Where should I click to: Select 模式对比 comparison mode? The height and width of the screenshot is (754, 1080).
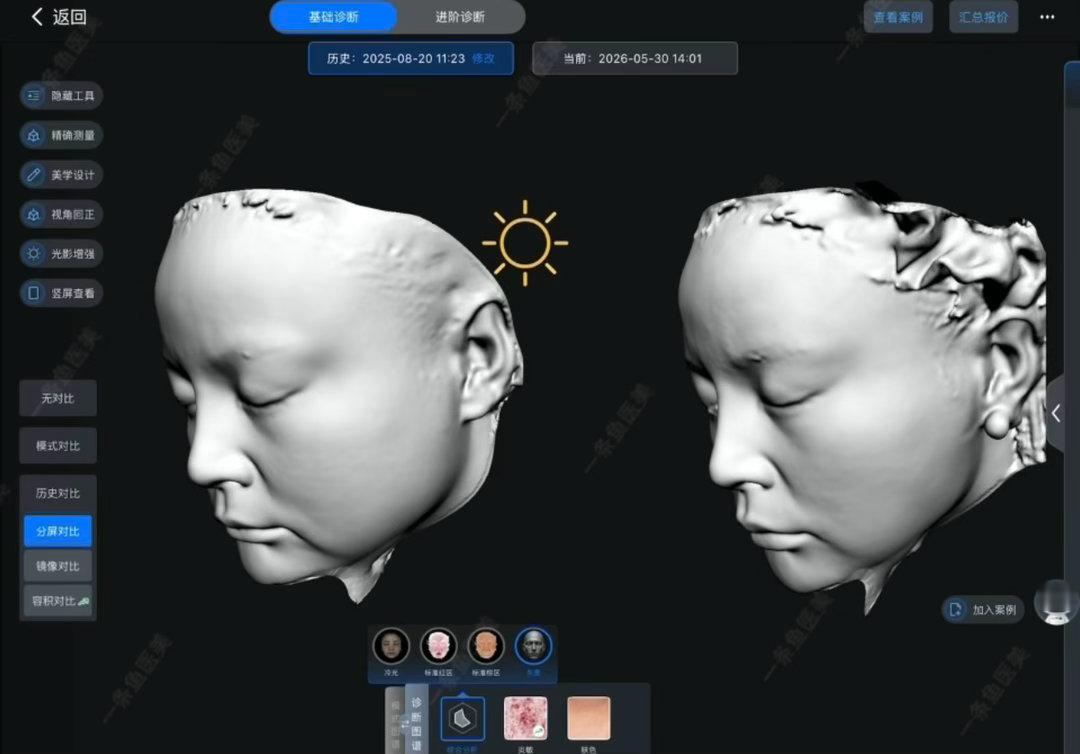[58, 446]
